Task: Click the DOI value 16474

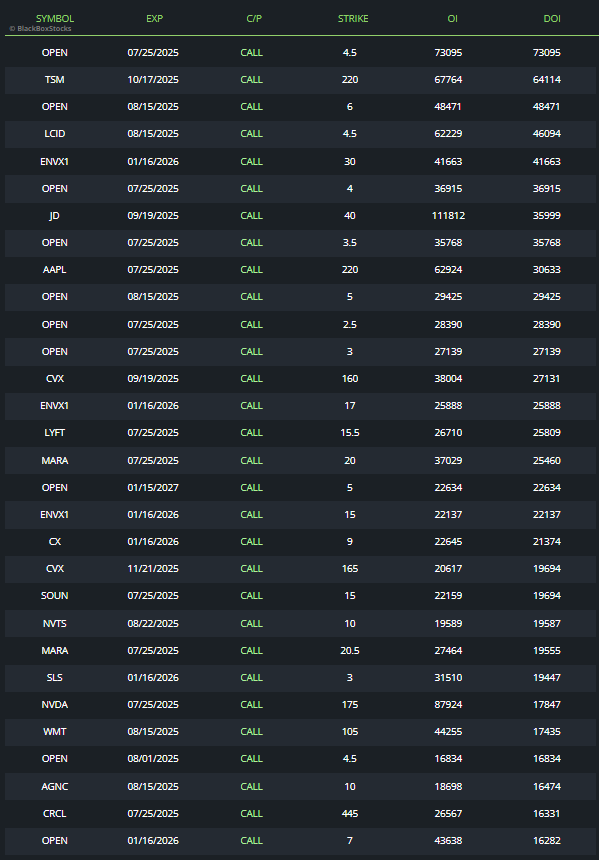Action: (547, 787)
